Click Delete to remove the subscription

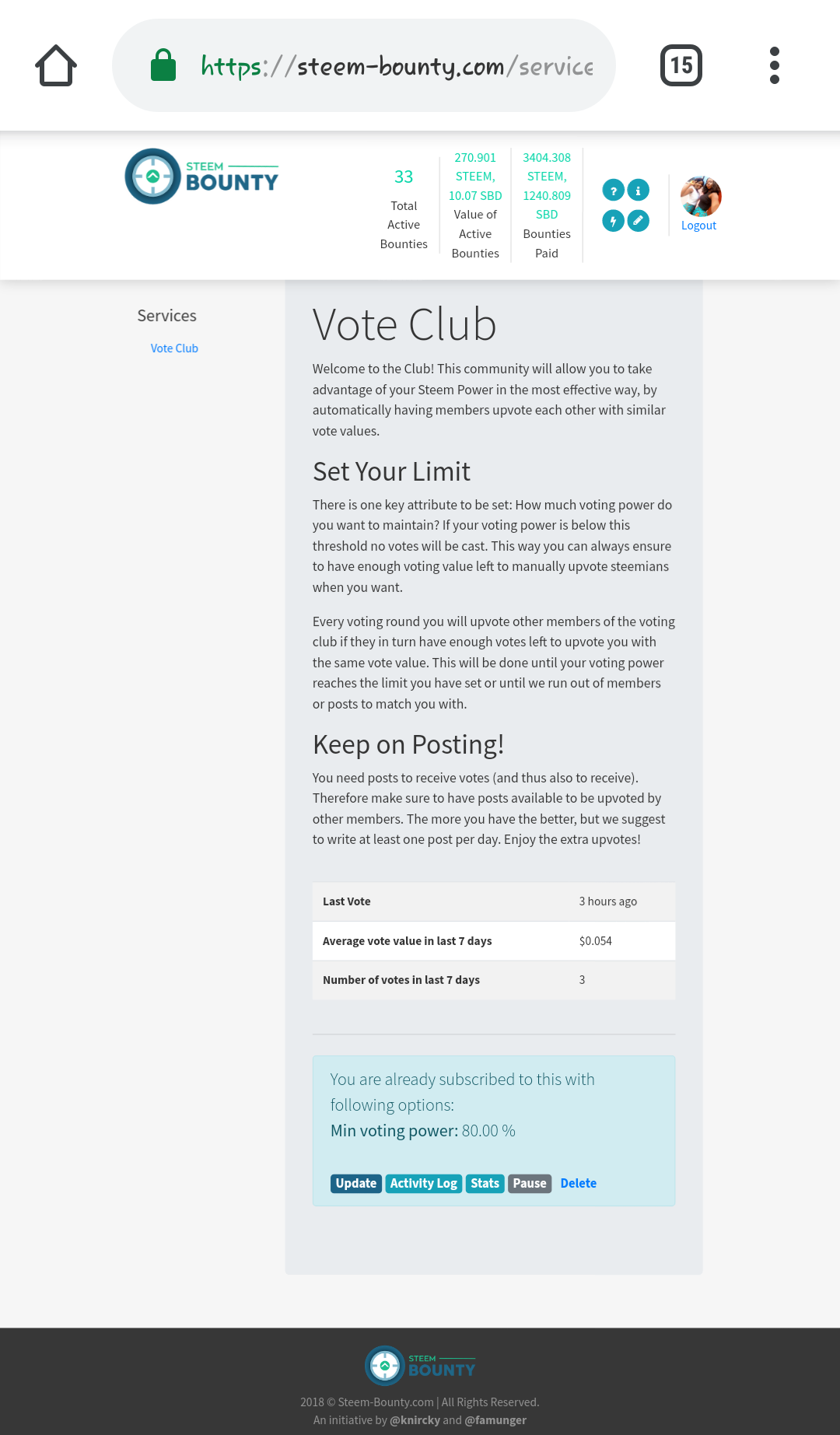pyautogui.click(x=578, y=1183)
